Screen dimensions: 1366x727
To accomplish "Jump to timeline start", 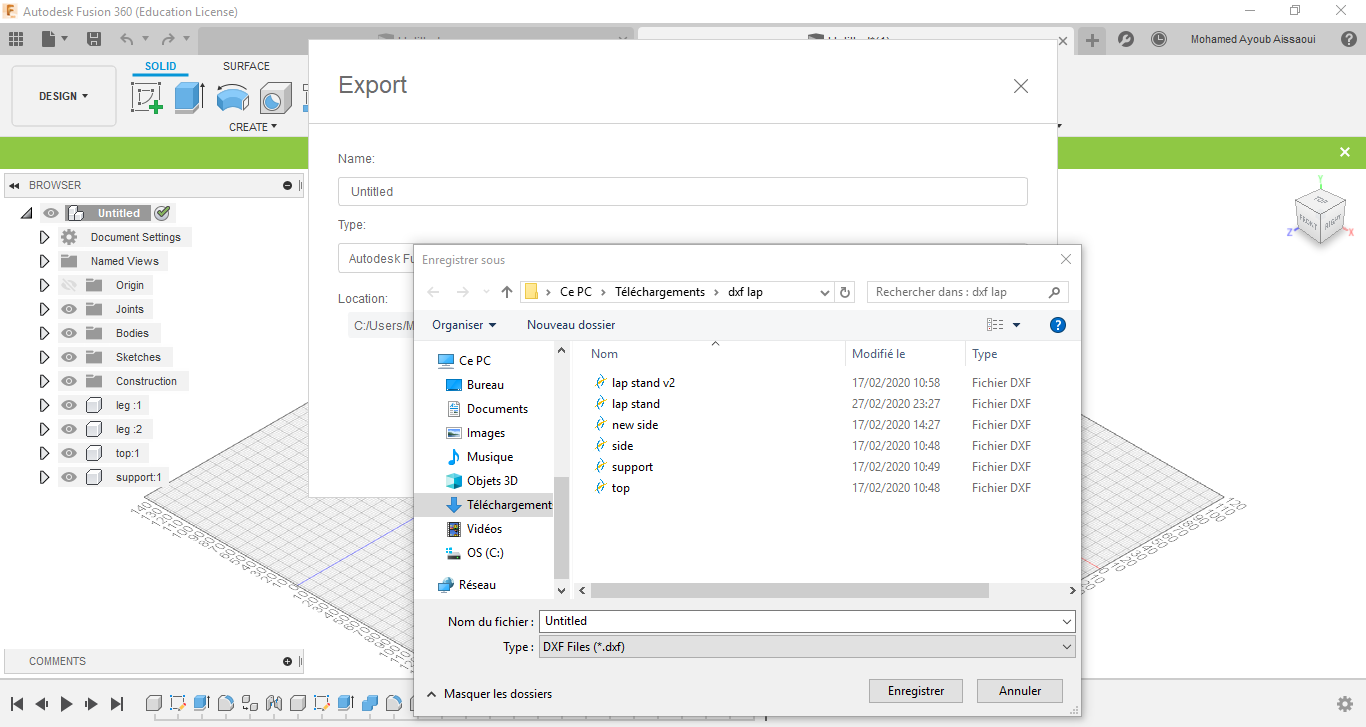I will (17, 704).
